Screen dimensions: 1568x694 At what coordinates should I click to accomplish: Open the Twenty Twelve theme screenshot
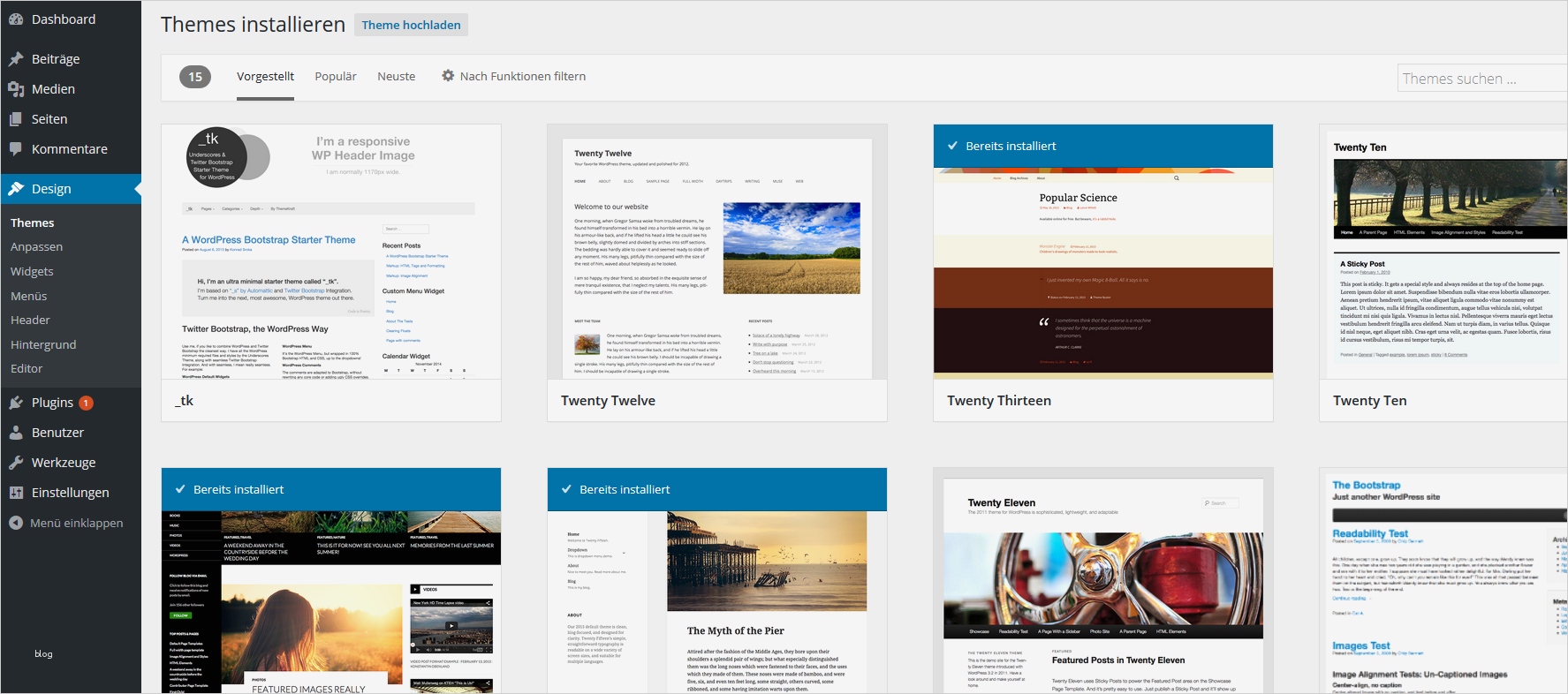[x=717, y=252]
